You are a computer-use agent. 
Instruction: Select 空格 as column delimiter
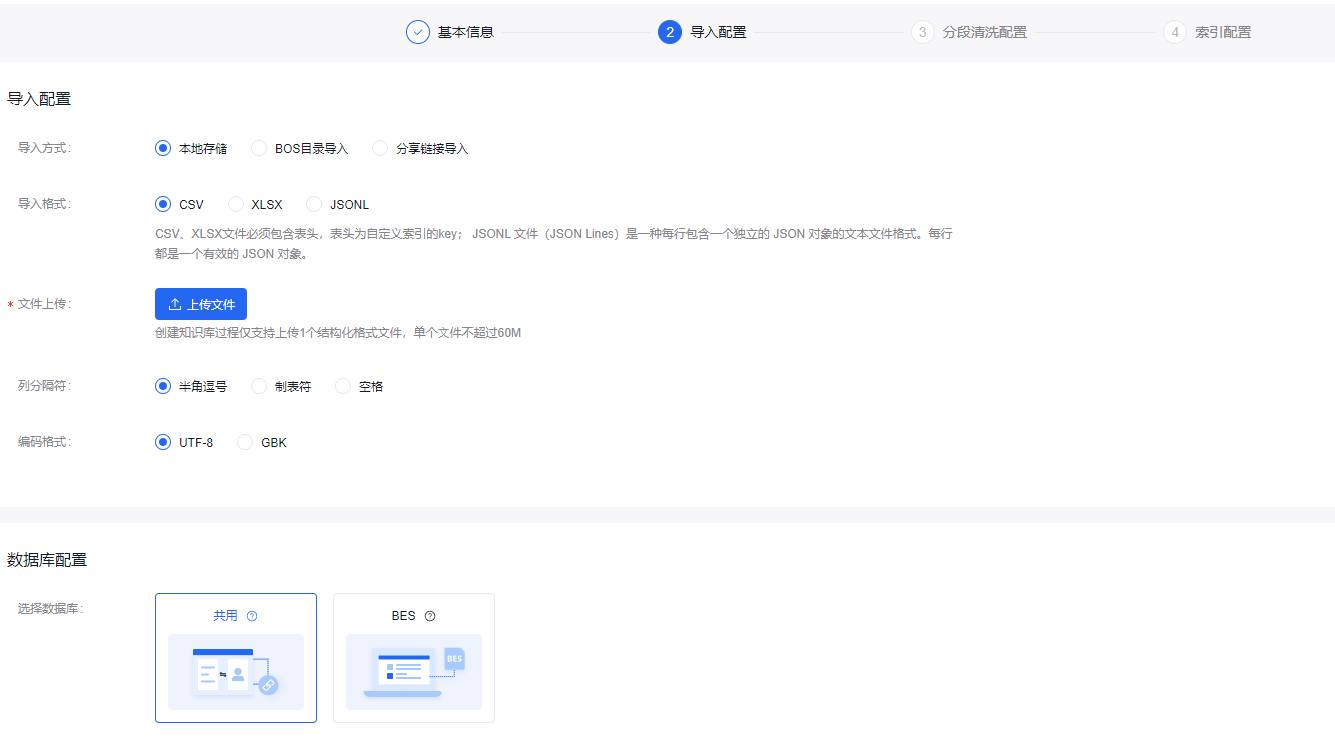(x=343, y=385)
